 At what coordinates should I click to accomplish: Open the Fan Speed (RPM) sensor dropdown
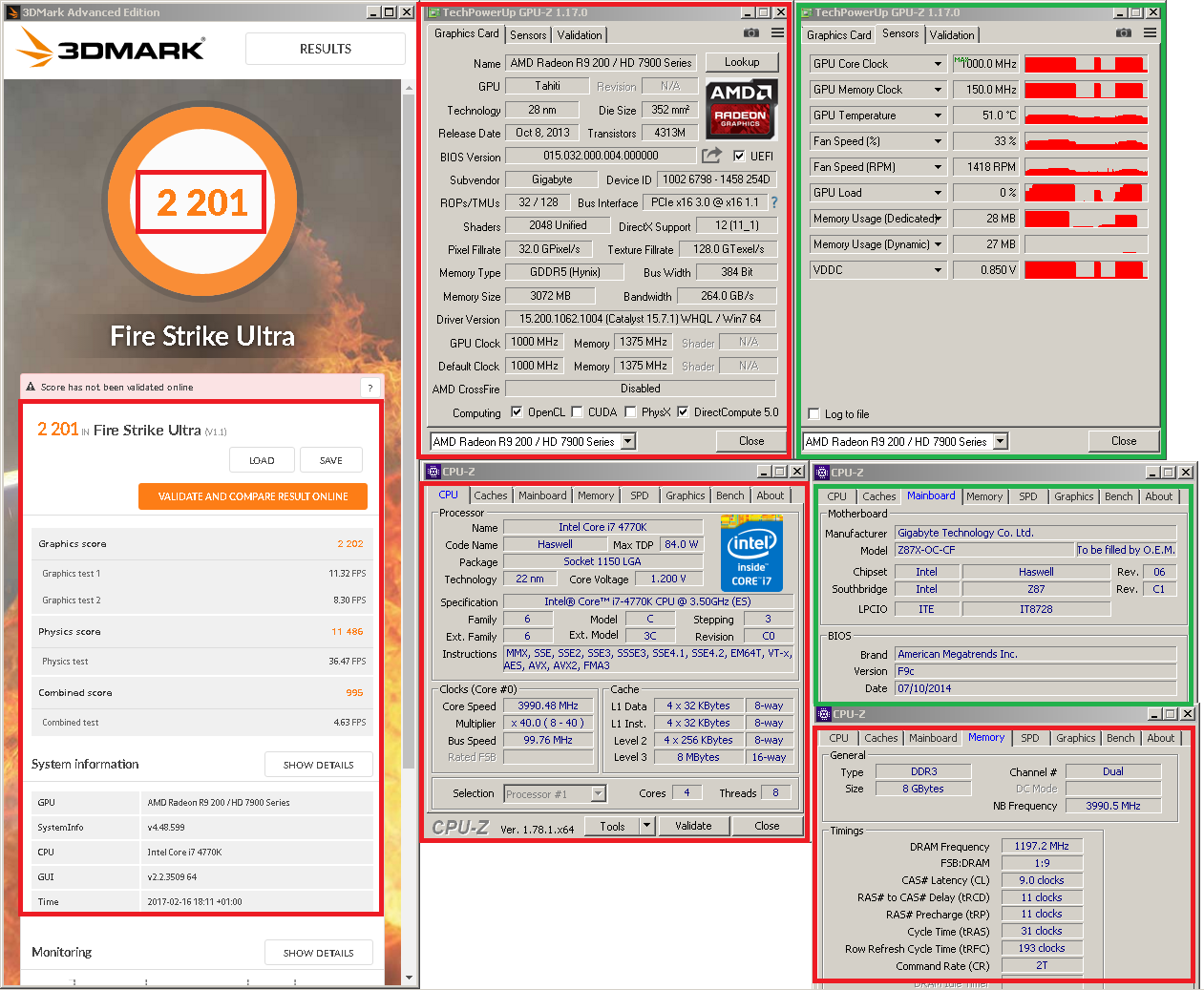(938, 167)
